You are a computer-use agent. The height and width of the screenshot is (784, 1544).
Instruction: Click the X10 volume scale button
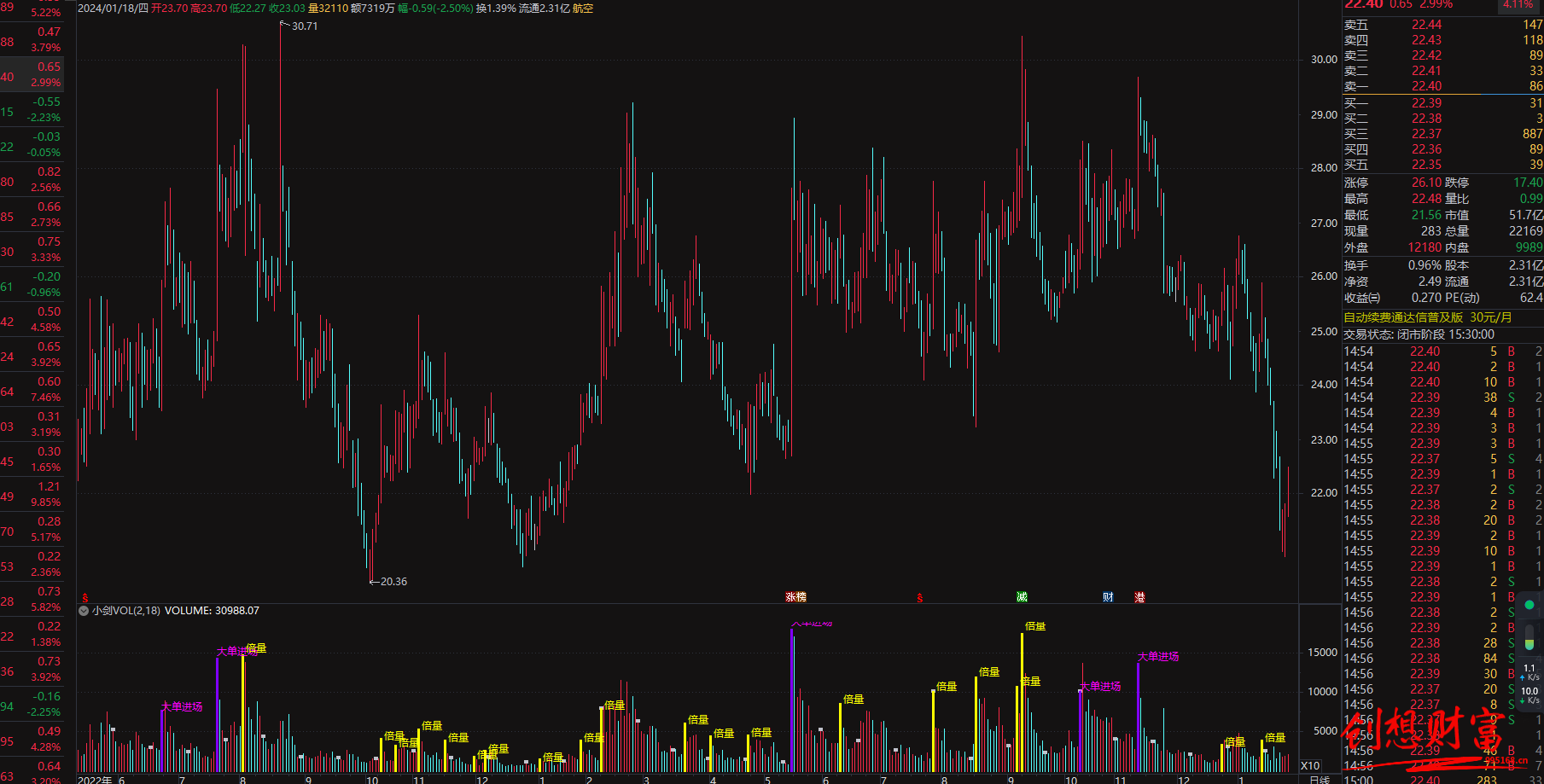(x=1310, y=766)
